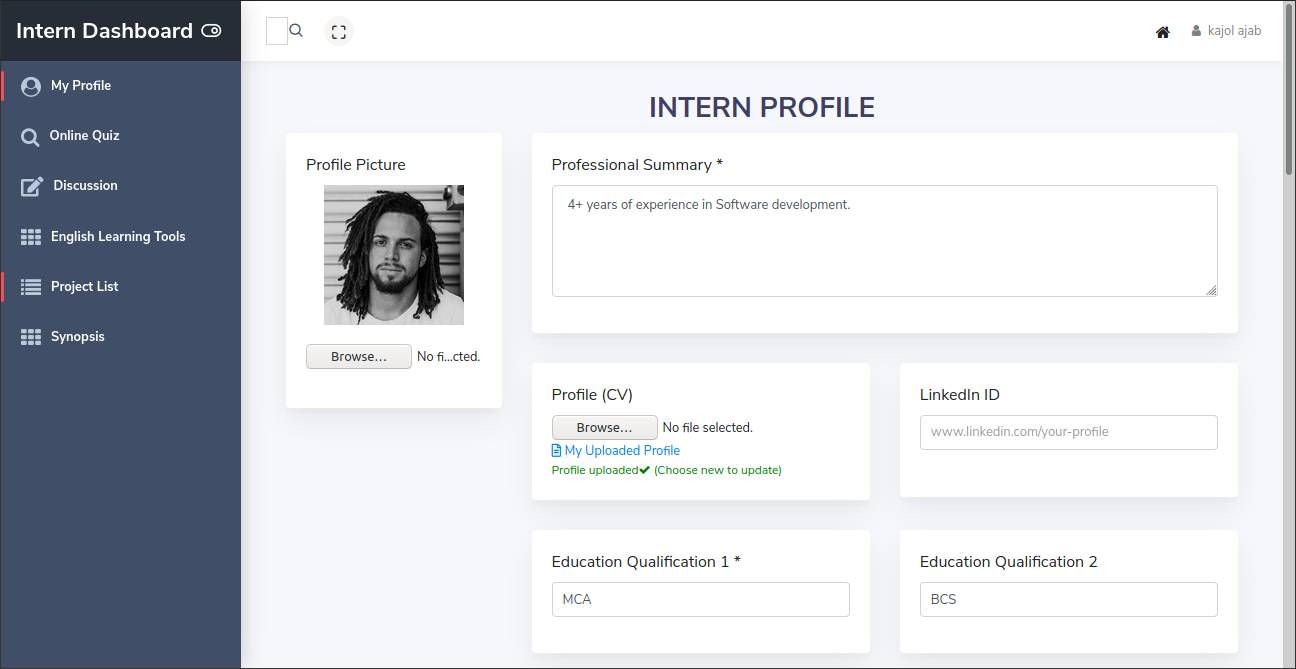Toggle the sidebar switch next to Intern Dashboard
The height and width of the screenshot is (669, 1296).
(x=211, y=31)
